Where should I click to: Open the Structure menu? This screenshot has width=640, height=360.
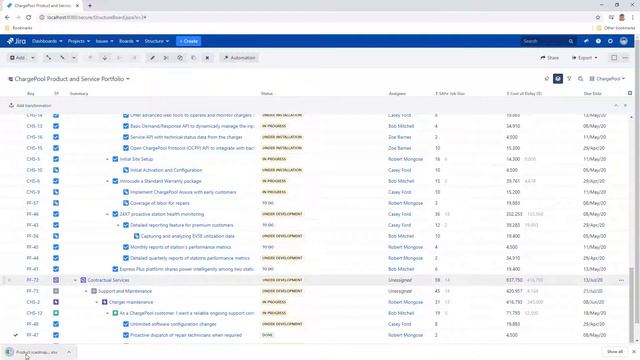point(157,41)
